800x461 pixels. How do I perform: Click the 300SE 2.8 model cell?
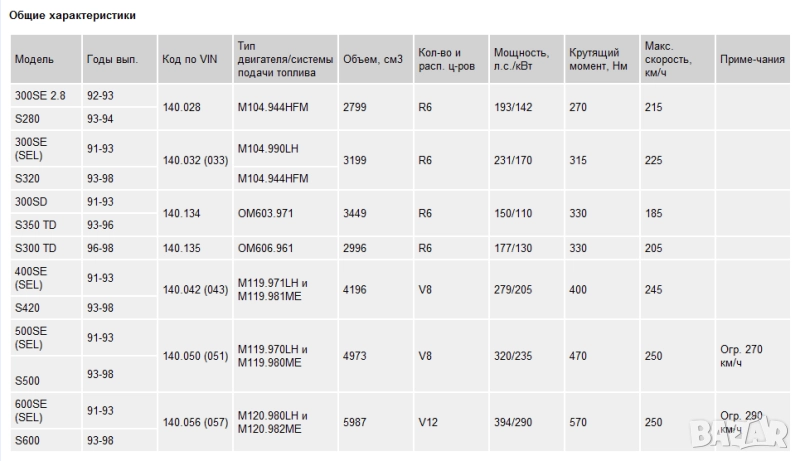coord(41,95)
